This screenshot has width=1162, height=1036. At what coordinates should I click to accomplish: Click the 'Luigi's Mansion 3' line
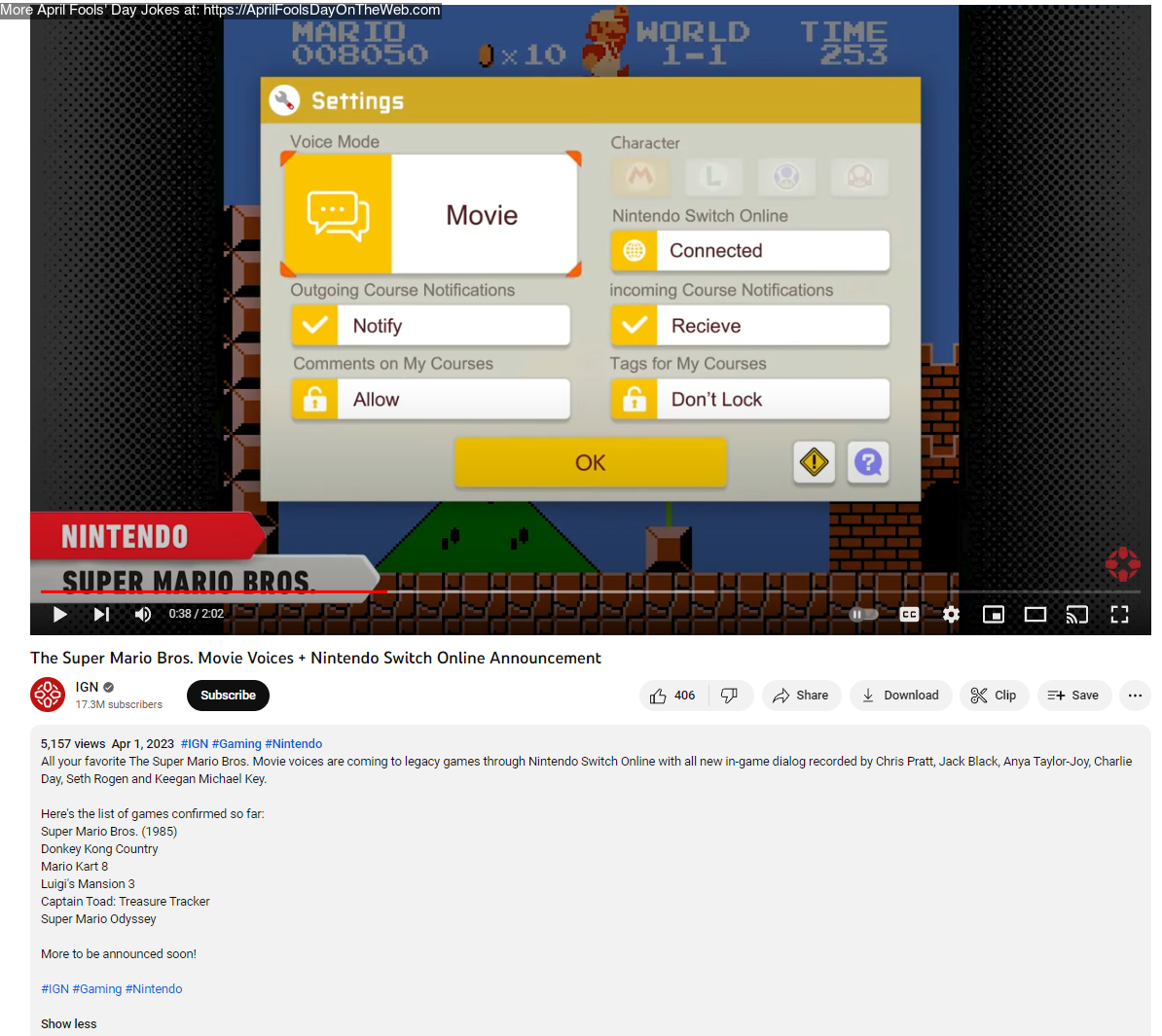pos(89,883)
